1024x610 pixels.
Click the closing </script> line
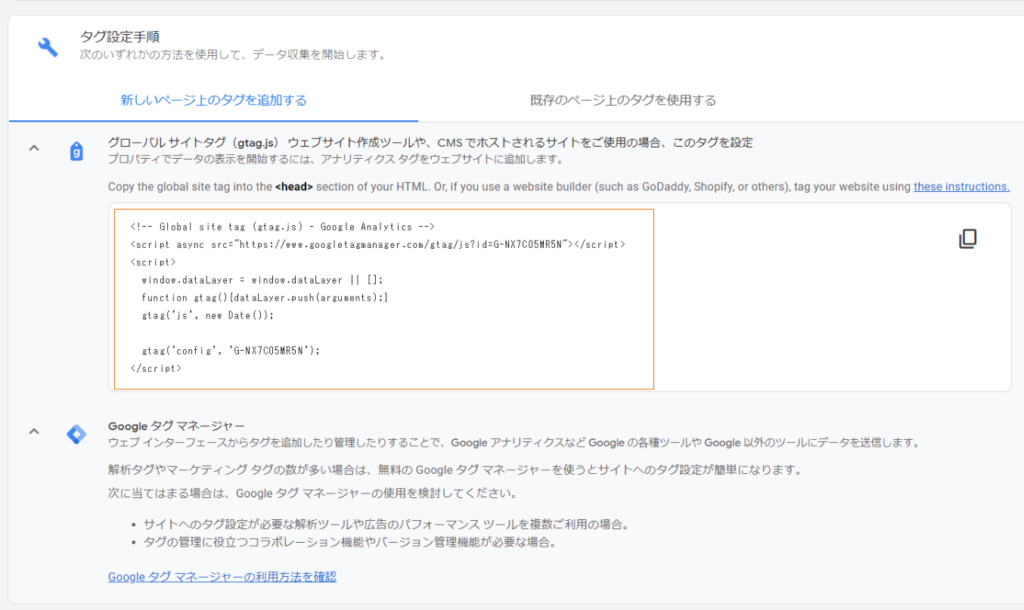155,368
